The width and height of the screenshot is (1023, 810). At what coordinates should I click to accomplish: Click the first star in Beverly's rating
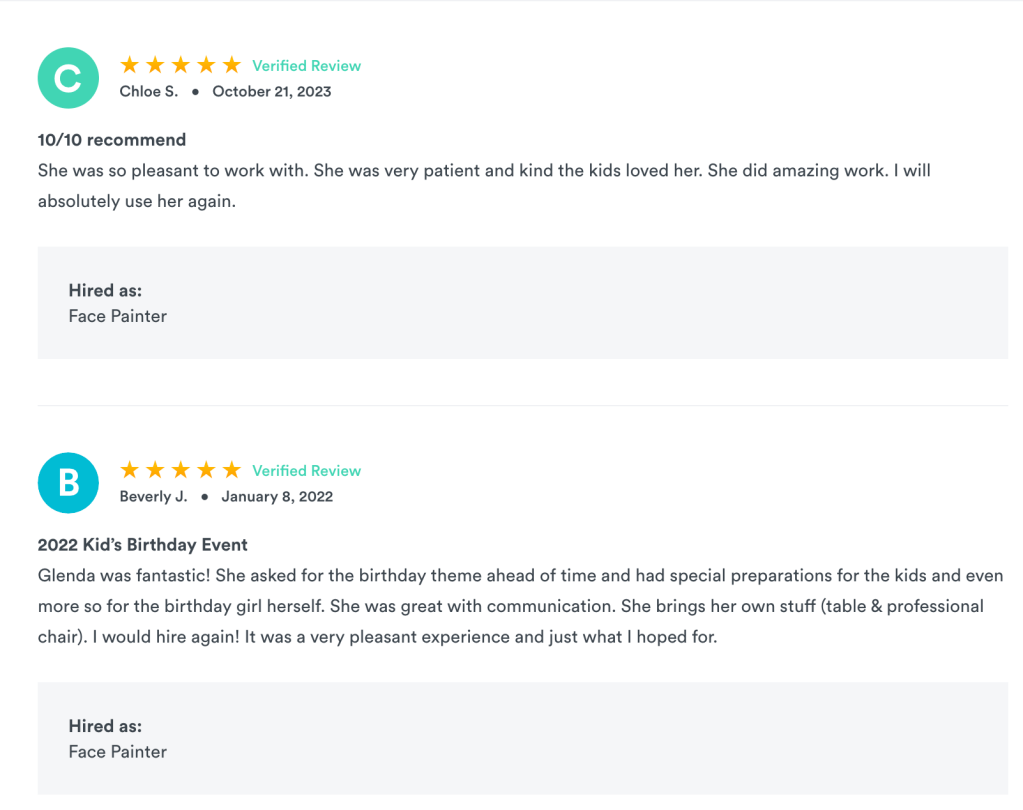pyautogui.click(x=130, y=470)
